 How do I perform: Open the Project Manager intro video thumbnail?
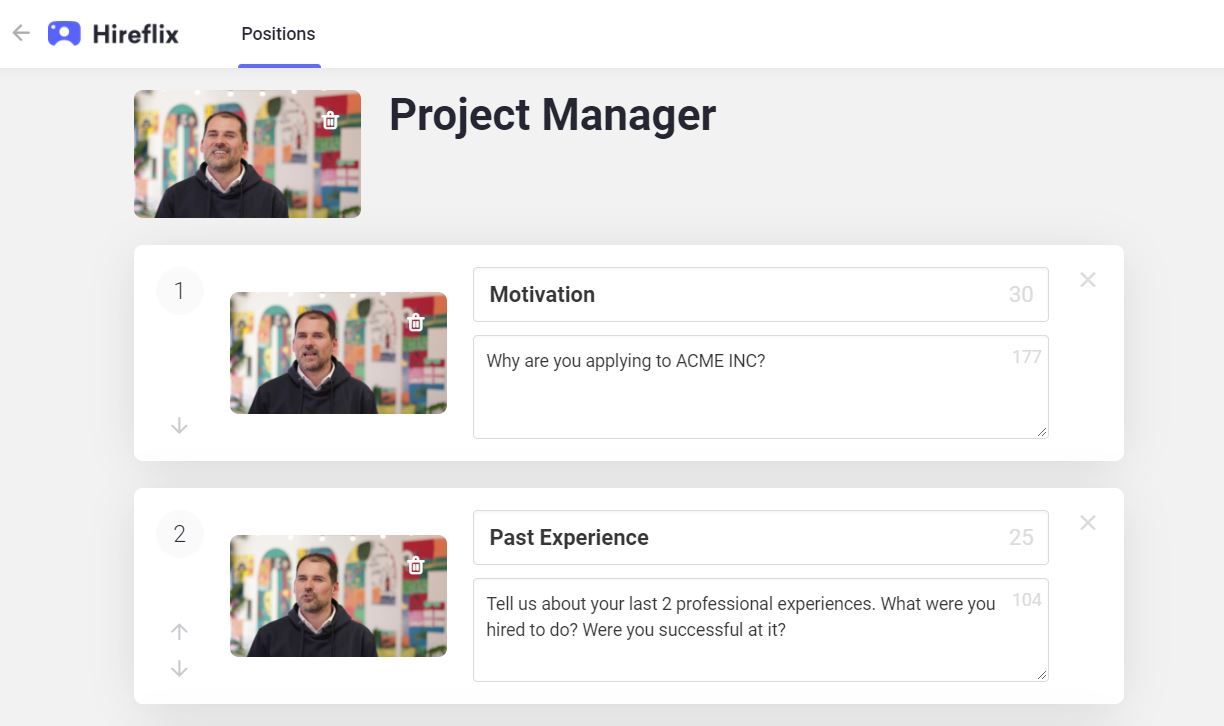pyautogui.click(x=247, y=154)
